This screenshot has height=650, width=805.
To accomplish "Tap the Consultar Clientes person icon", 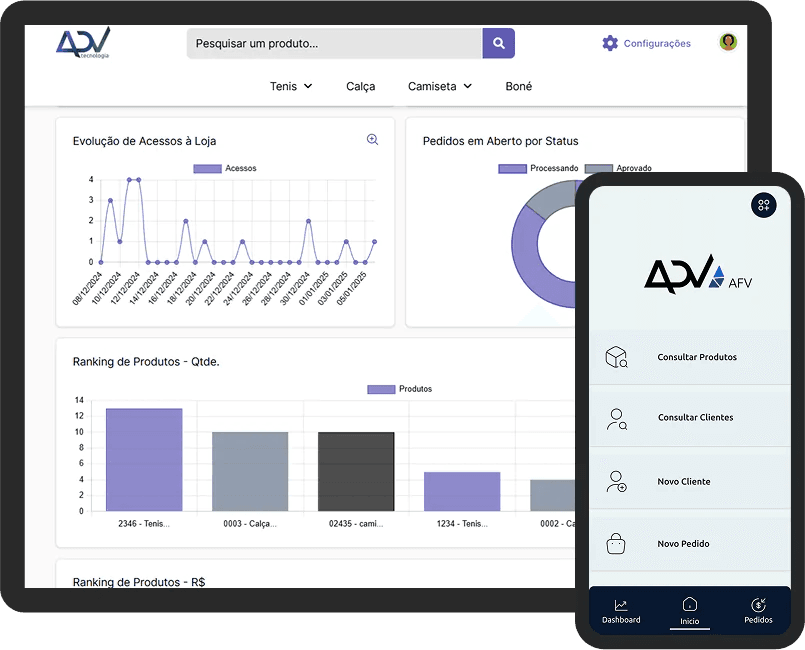I will pyautogui.click(x=616, y=418).
